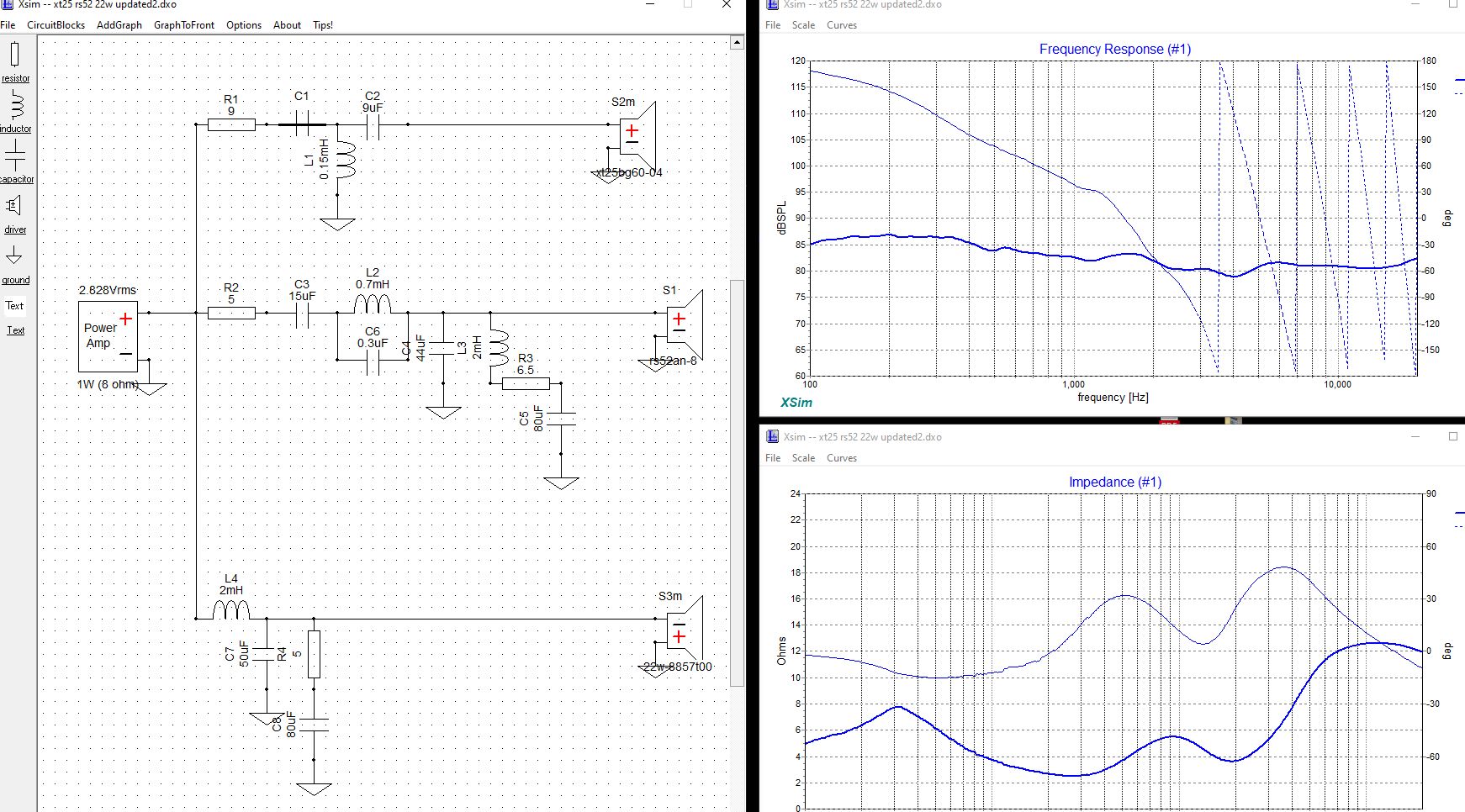This screenshot has height=812, width=1465.
Task: Click the Xsim icon in Frequency Response title bar
Action: [772, 4]
